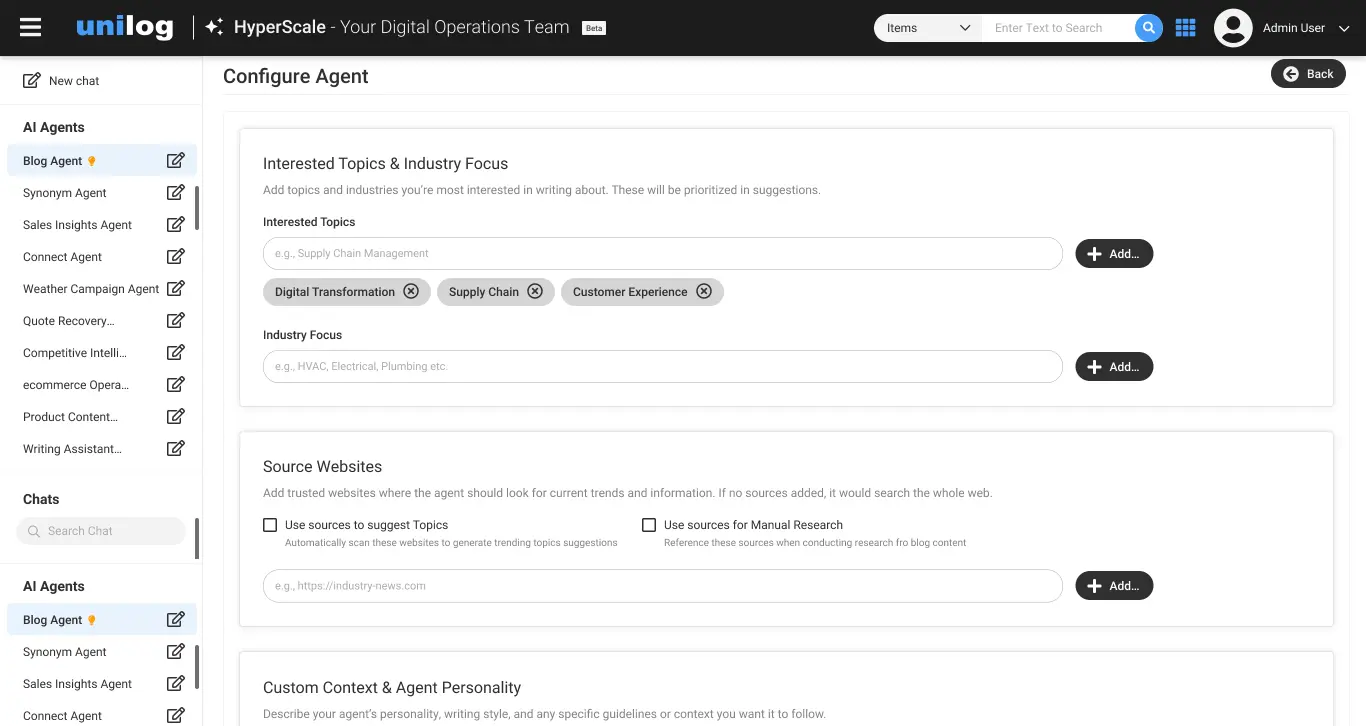This screenshot has height=726, width=1366.
Task: Click Interested Topics & Industry Focus heading
Action: point(385,164)
